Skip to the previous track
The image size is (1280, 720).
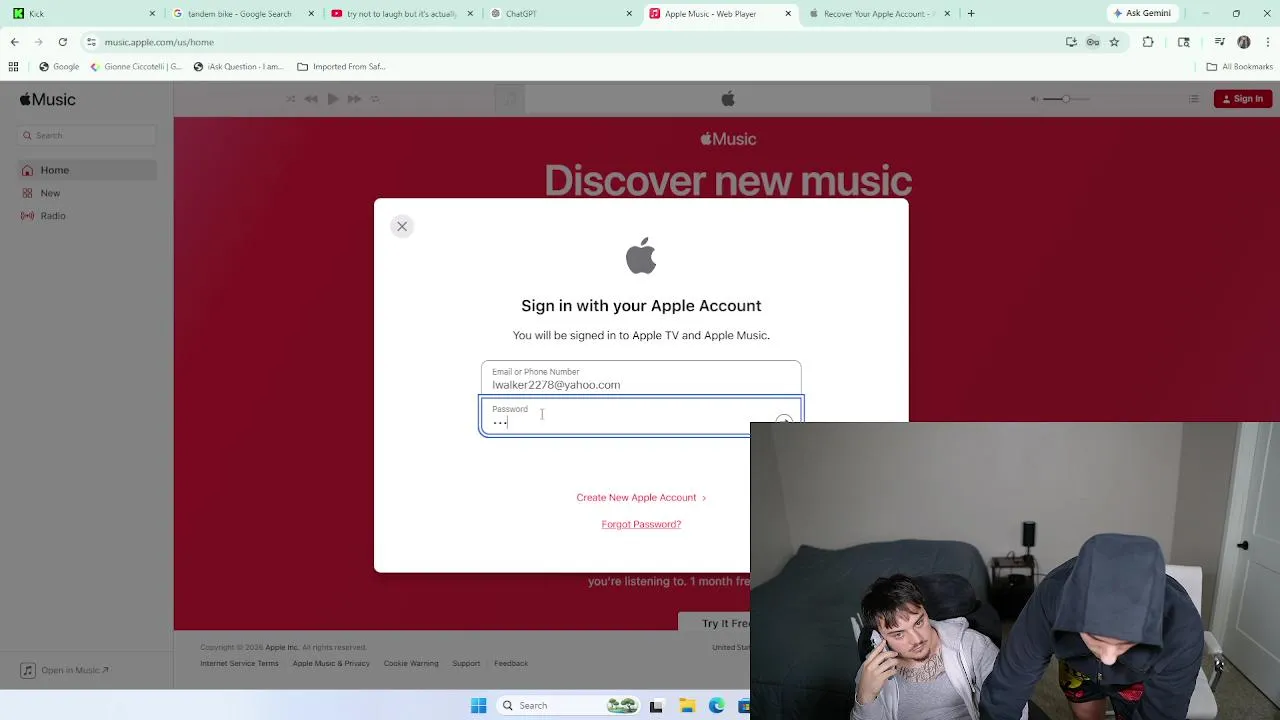coord(311,99)
